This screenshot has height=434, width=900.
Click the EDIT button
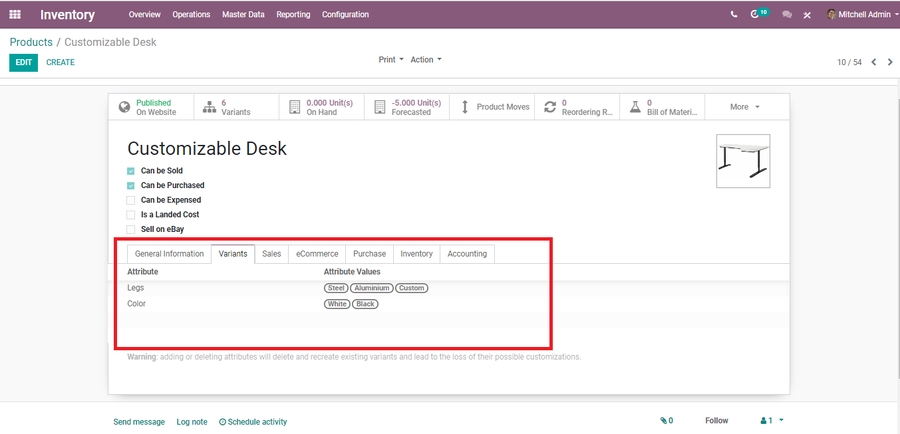[24, 62]
